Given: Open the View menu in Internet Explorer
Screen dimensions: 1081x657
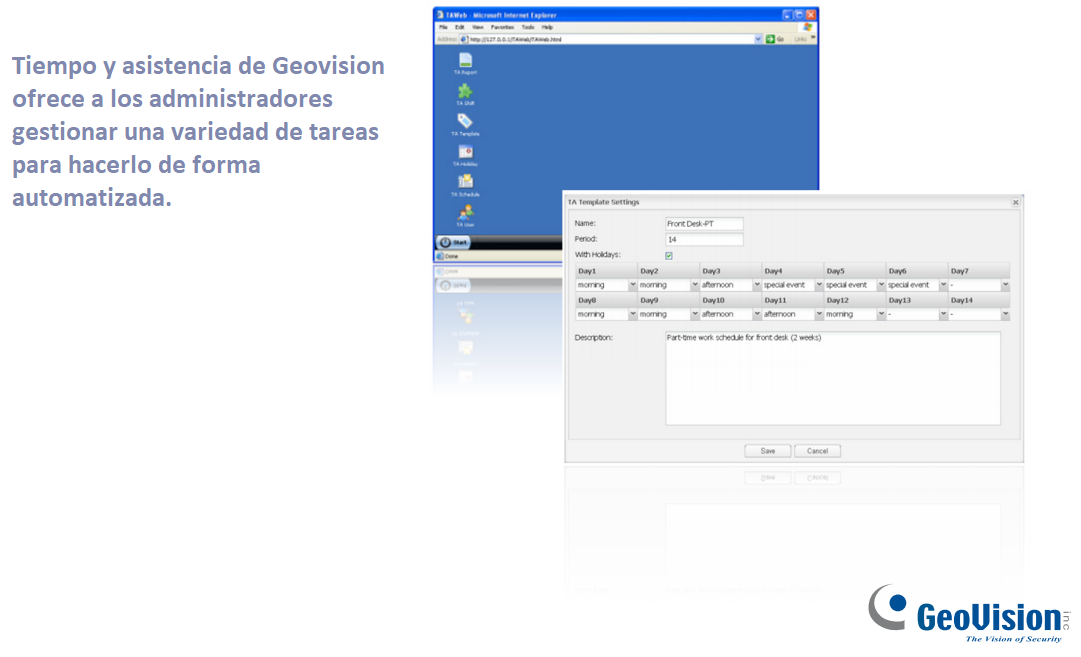Looking at the screenshot, I should pyautogui.click(x=477, y=28).
